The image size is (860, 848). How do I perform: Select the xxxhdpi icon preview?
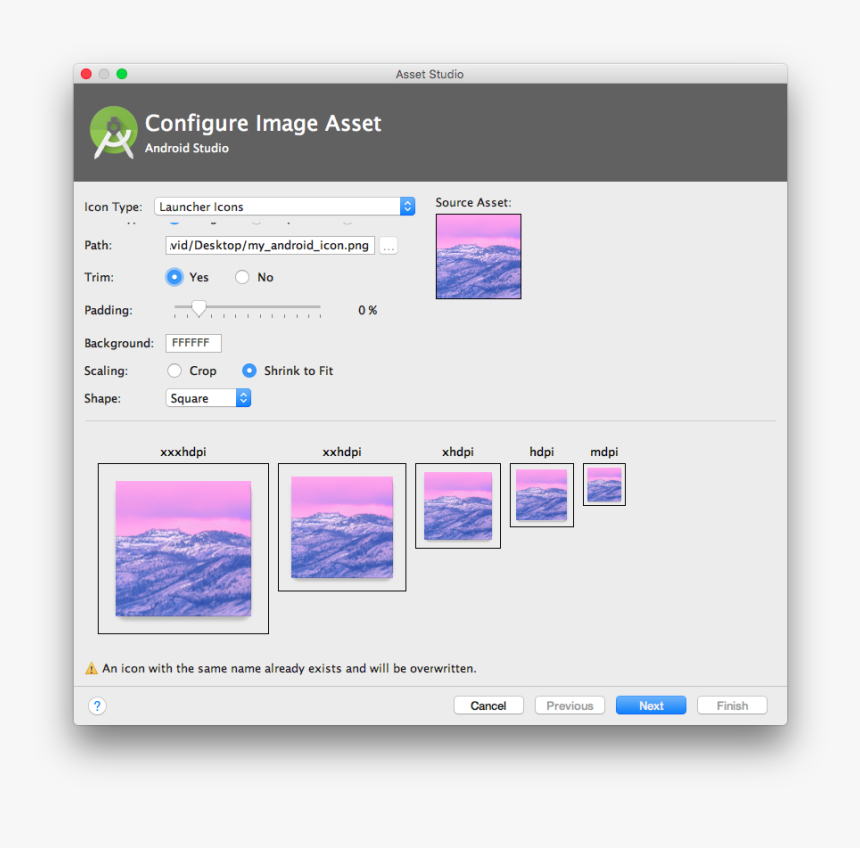click(183, 549)
